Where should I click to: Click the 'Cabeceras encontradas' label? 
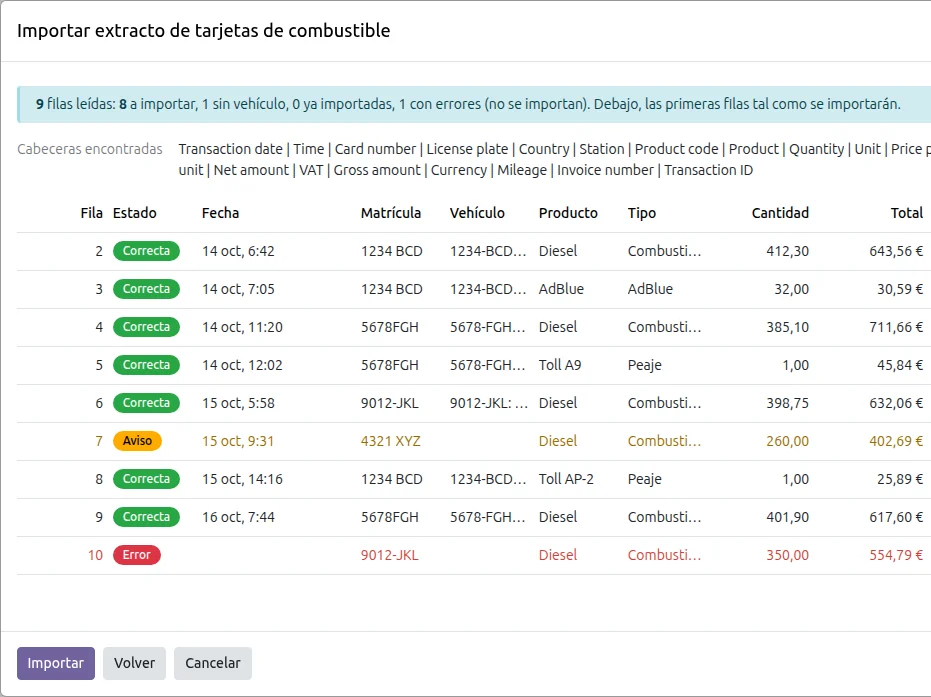[90, 149]
